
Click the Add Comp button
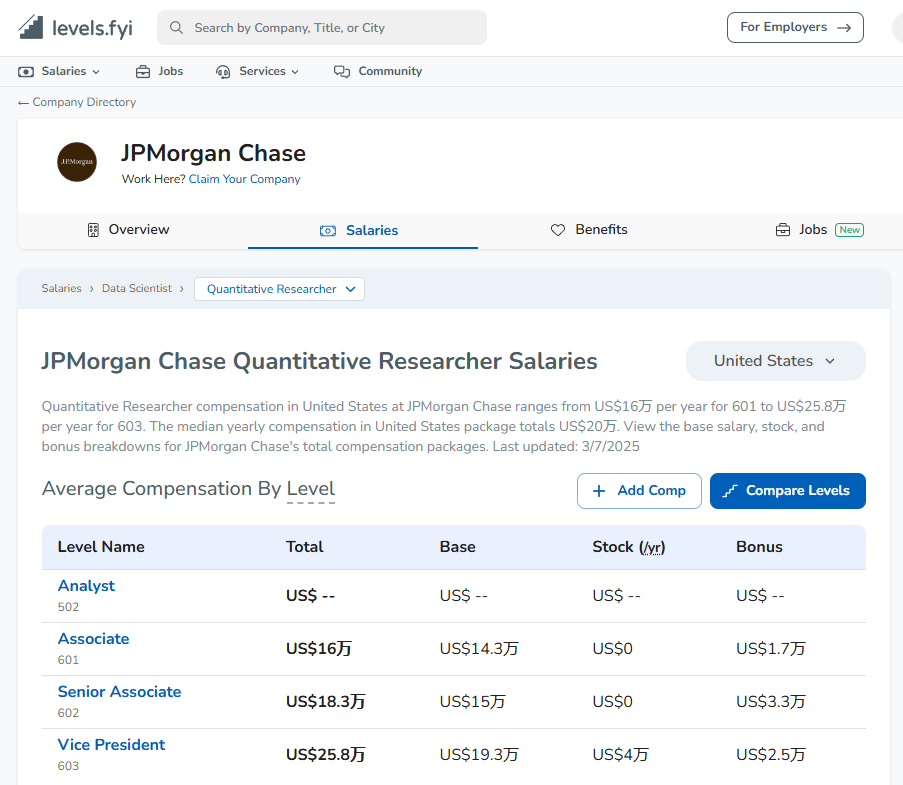(639, 491)
